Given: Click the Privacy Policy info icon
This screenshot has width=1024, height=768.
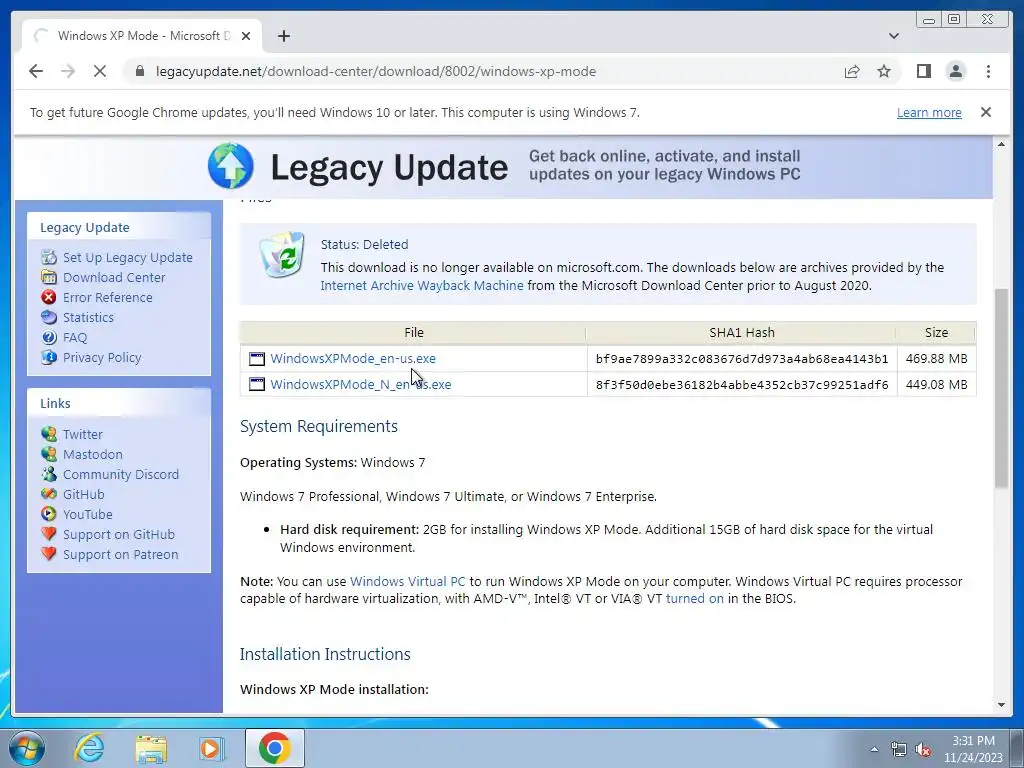Looking at the screenshot, I should pyautogui.click(x=49, y=357).
